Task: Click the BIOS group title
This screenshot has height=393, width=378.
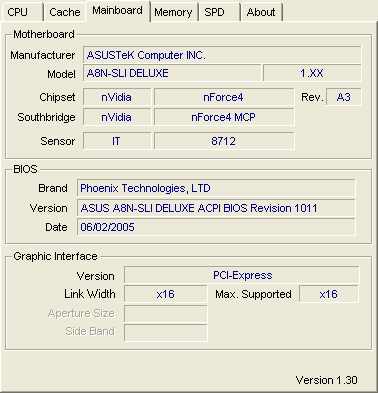Action: click(25, 169)
